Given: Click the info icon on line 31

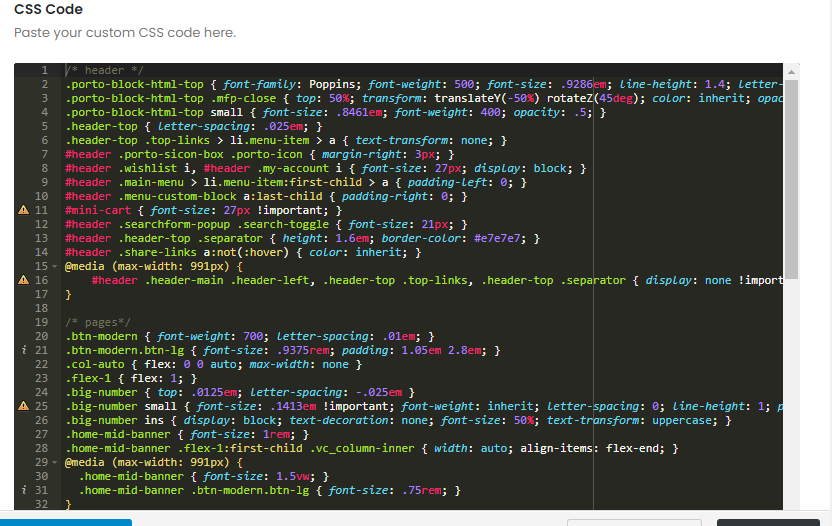Looking at the screenshot, I should [x=23, y=490].
